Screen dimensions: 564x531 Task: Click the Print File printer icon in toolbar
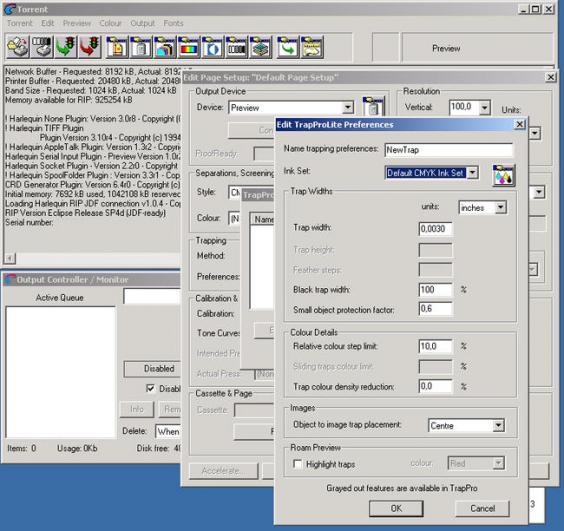[x=18, y=47]
